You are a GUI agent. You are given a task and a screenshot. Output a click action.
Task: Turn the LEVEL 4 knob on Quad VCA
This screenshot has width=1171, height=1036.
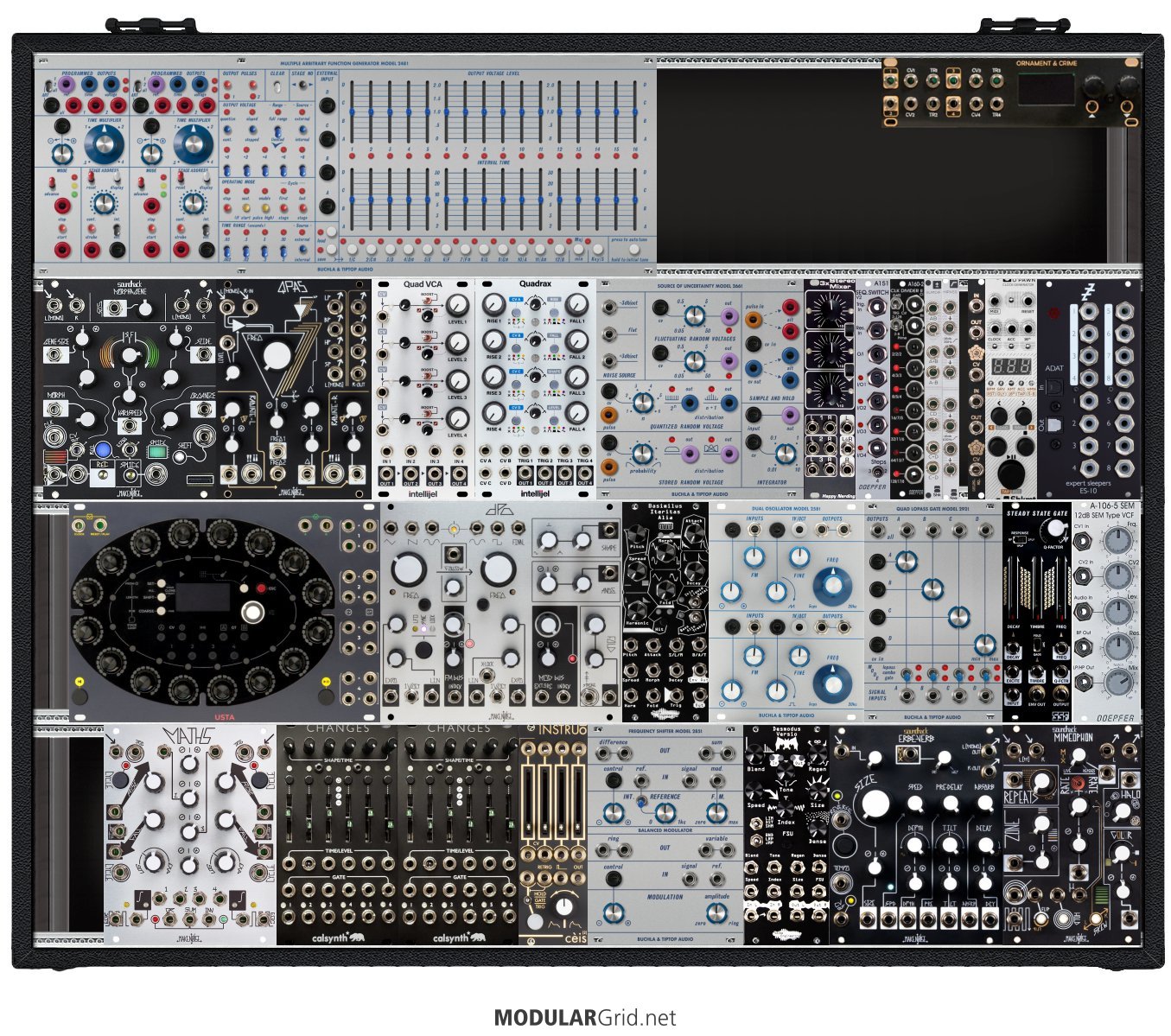458,419
